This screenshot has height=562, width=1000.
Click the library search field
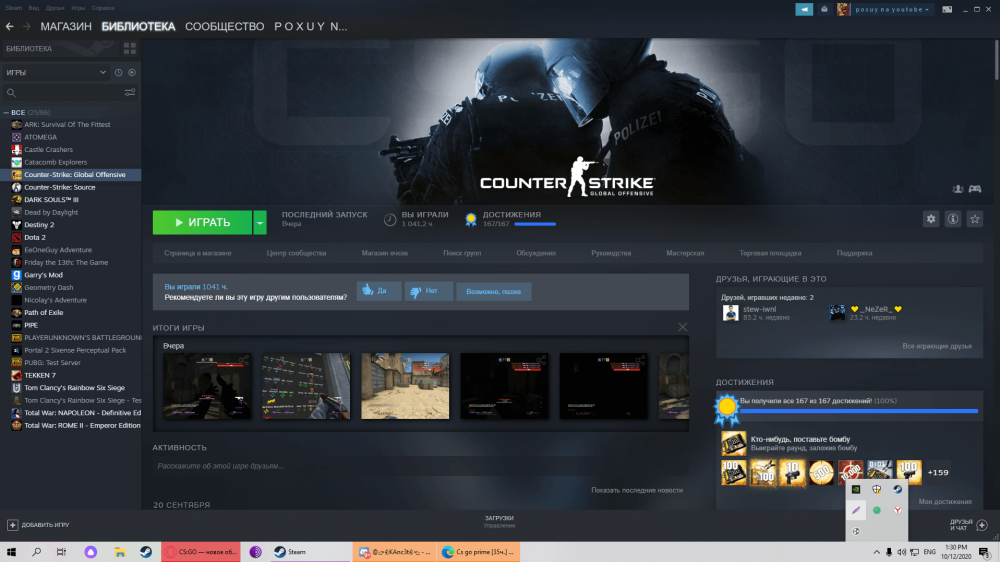coord(64,92)
